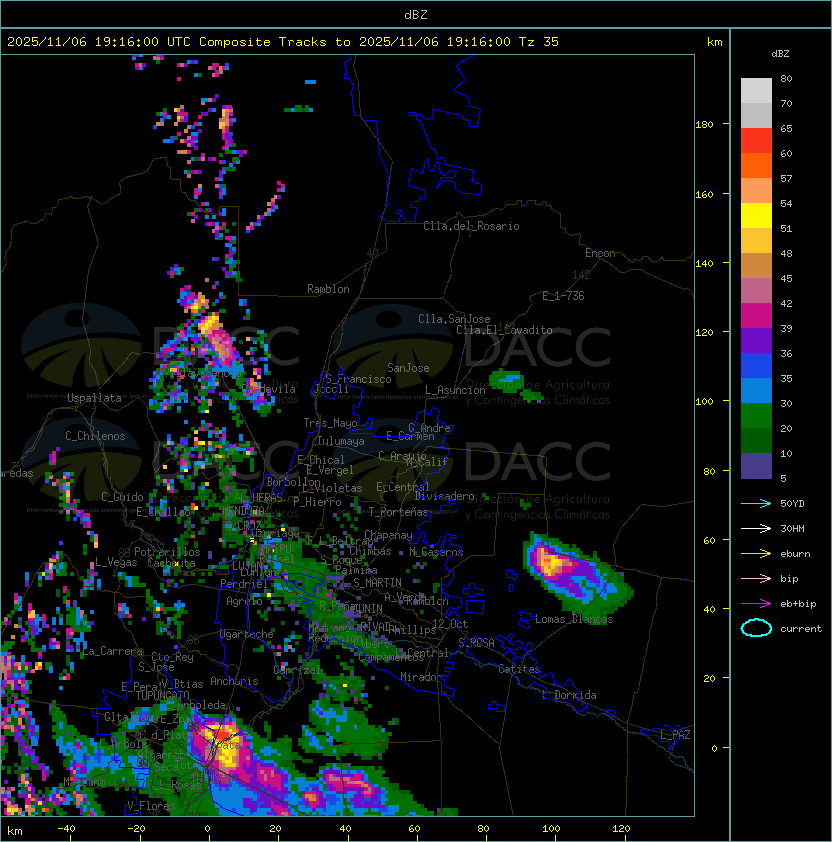The width and height of the screenshot is (832, 842).
Task: Click the 'Uspallata' map label
Action: 95,398
